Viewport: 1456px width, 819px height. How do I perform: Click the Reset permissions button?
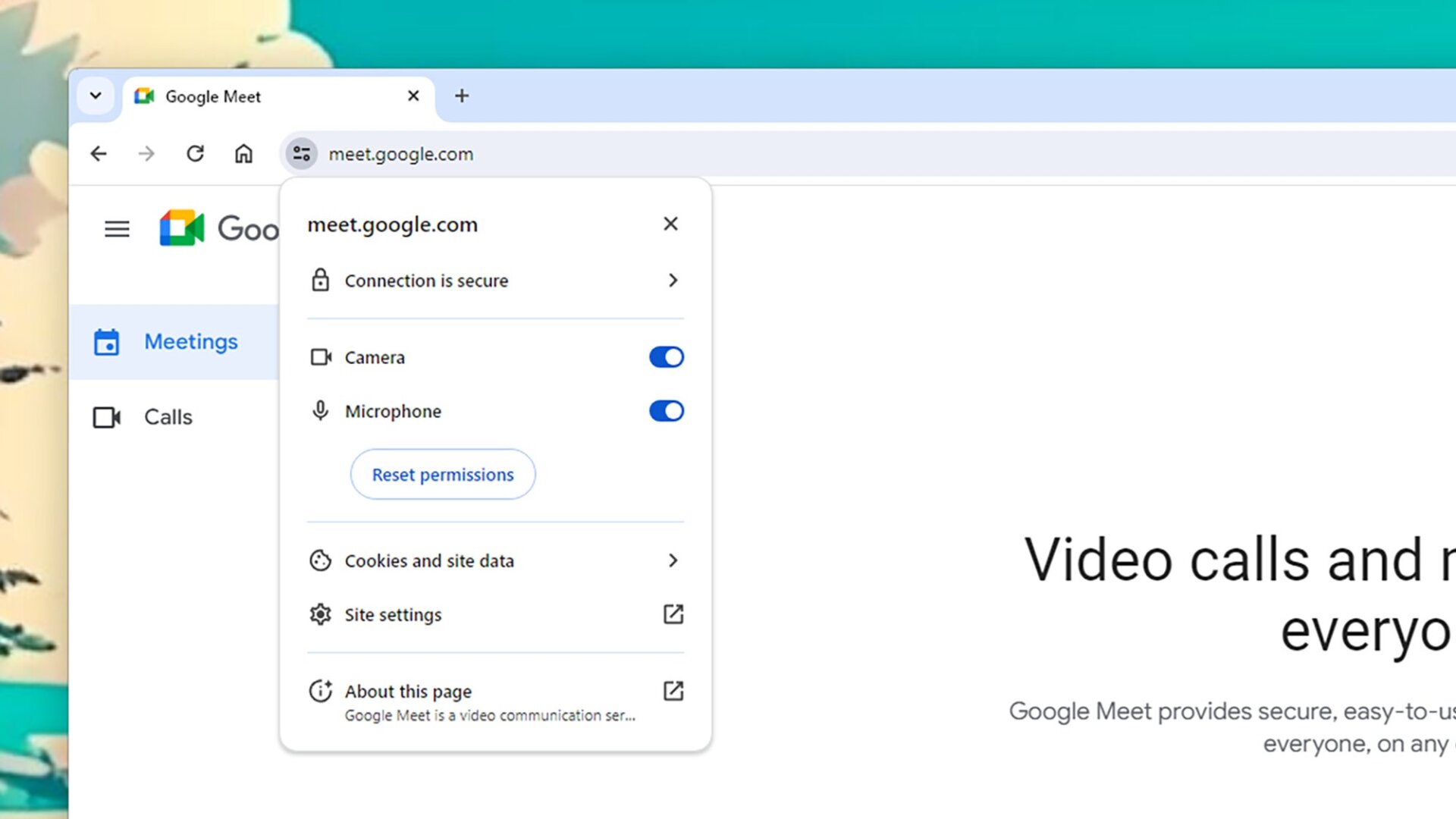[443, 474]
